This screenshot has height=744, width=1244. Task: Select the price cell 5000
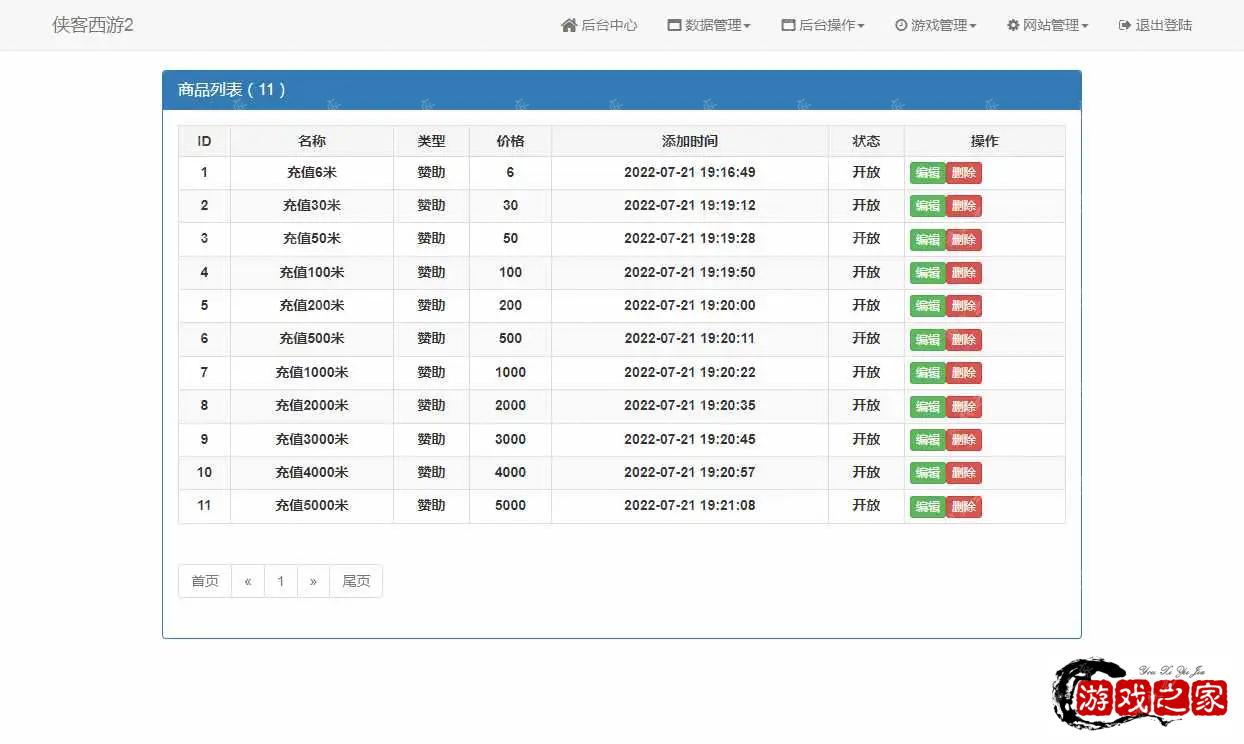click(510, 505)
